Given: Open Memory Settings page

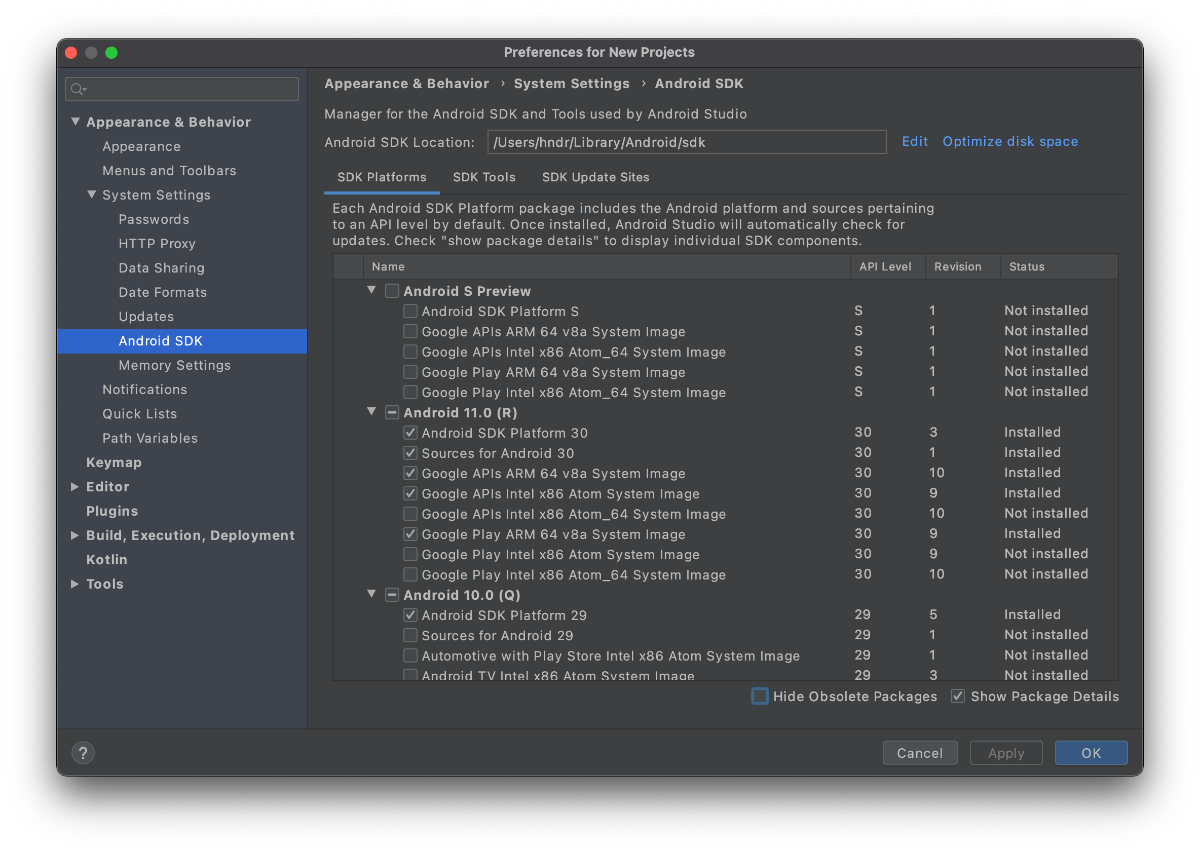Looking at the screenshot, I should click(174, 365).
